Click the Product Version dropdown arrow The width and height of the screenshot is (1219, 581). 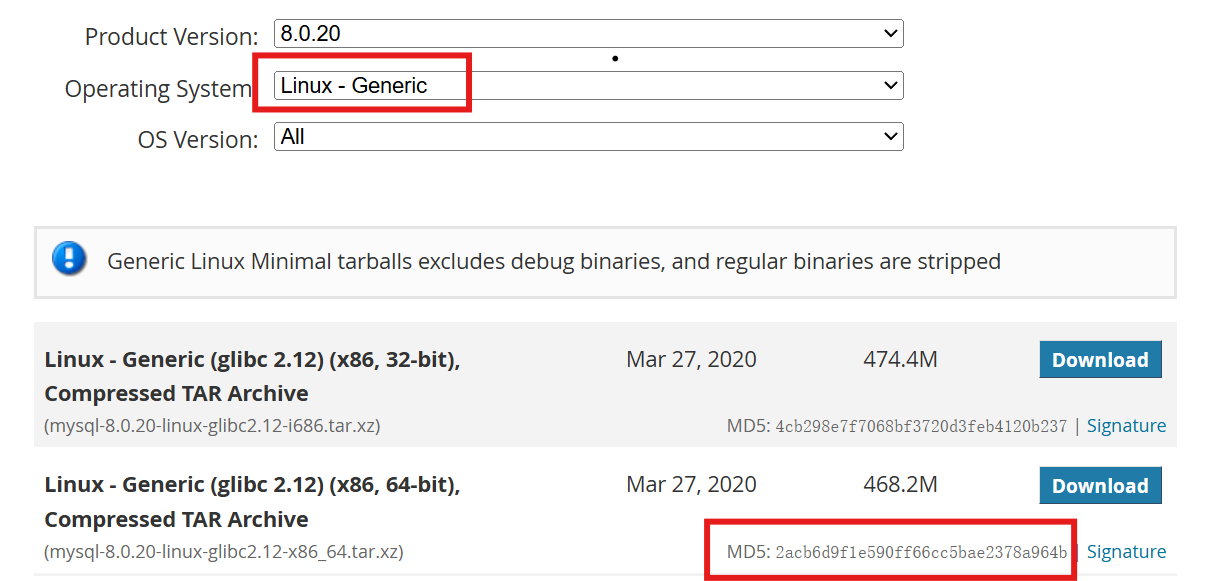click(891, 34)
